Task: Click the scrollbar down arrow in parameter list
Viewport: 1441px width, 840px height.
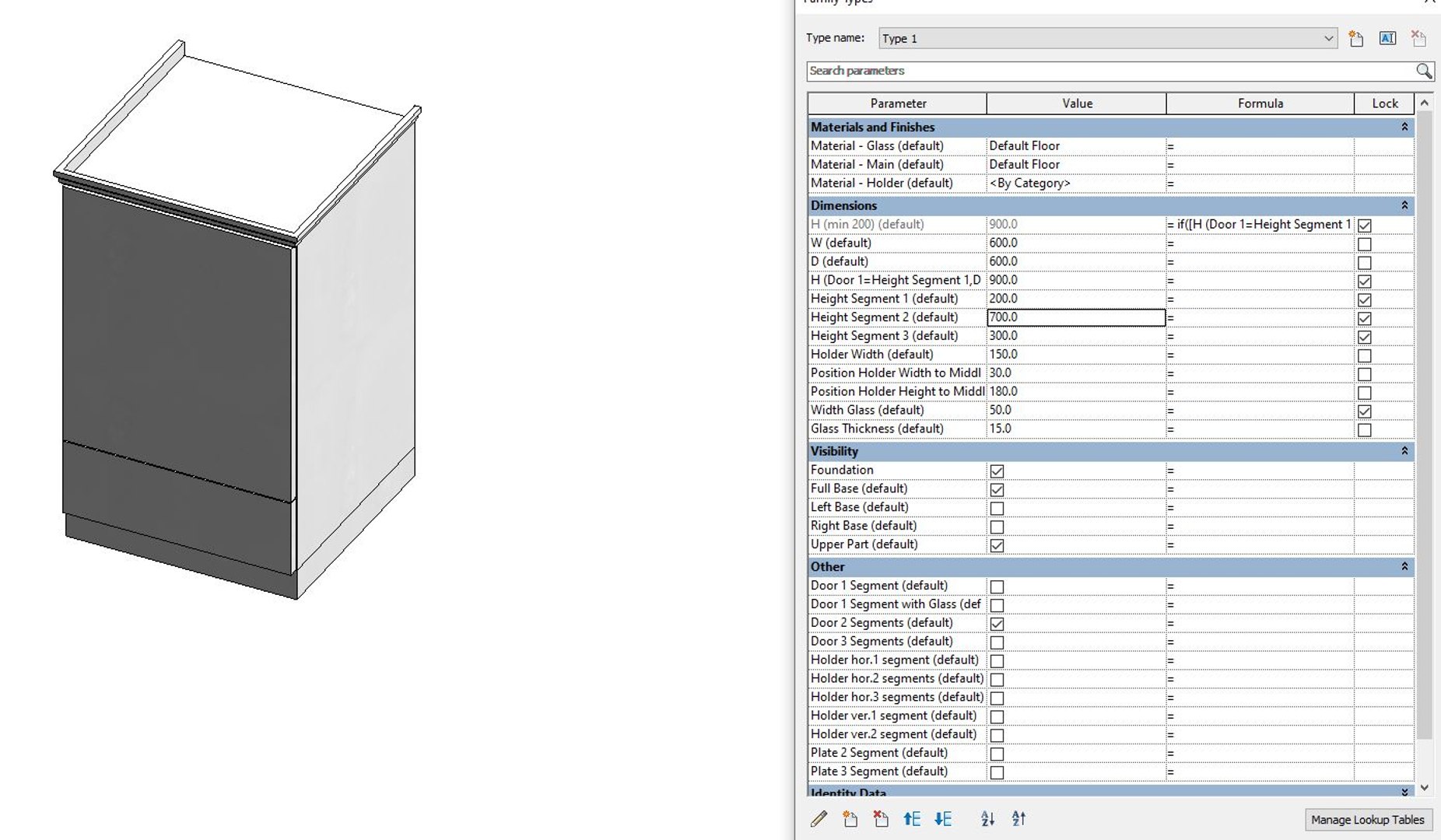Action: coord(1424,787)
